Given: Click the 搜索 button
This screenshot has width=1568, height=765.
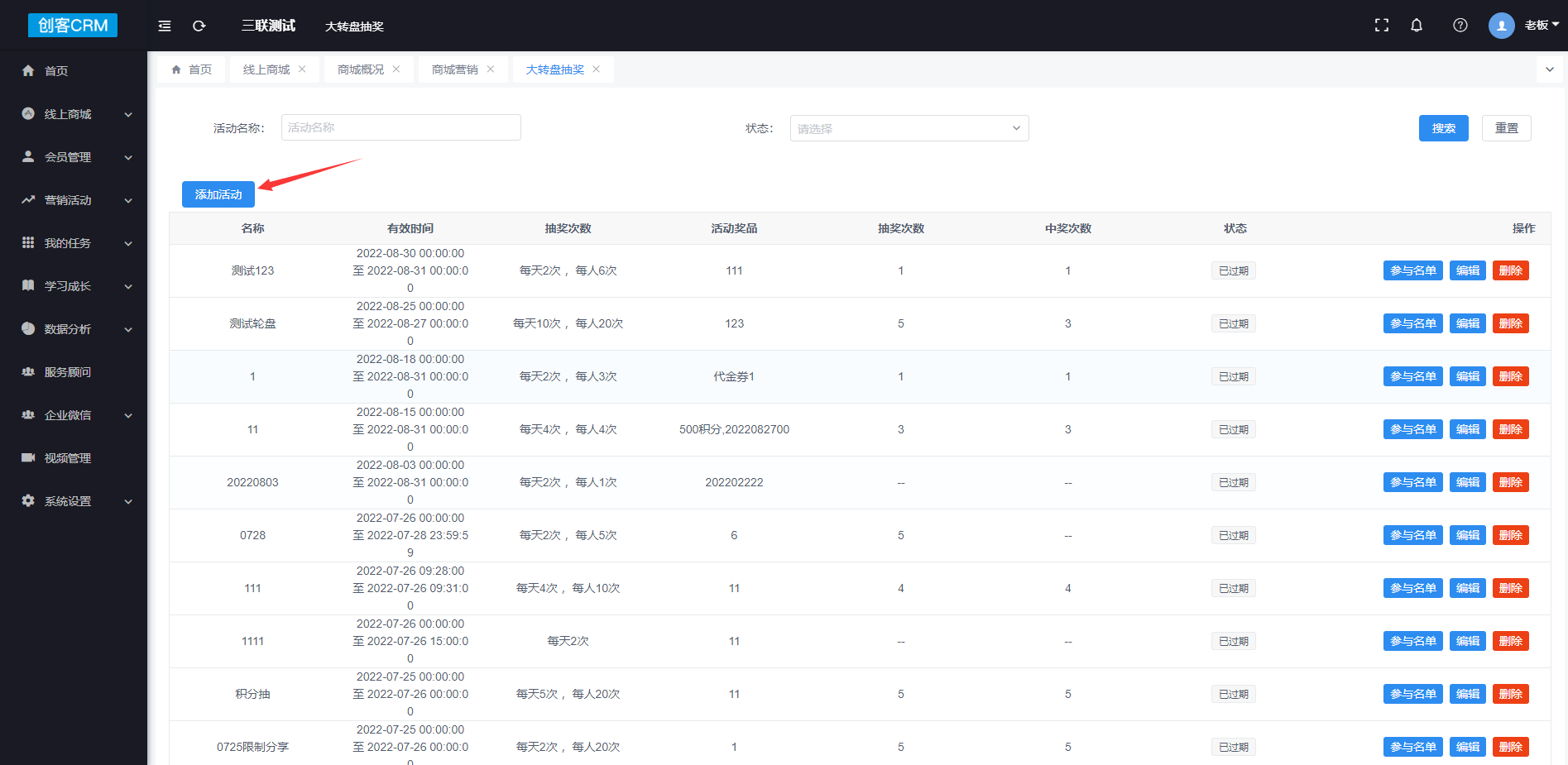Looking at the screenshot, I should [1443, 128].
